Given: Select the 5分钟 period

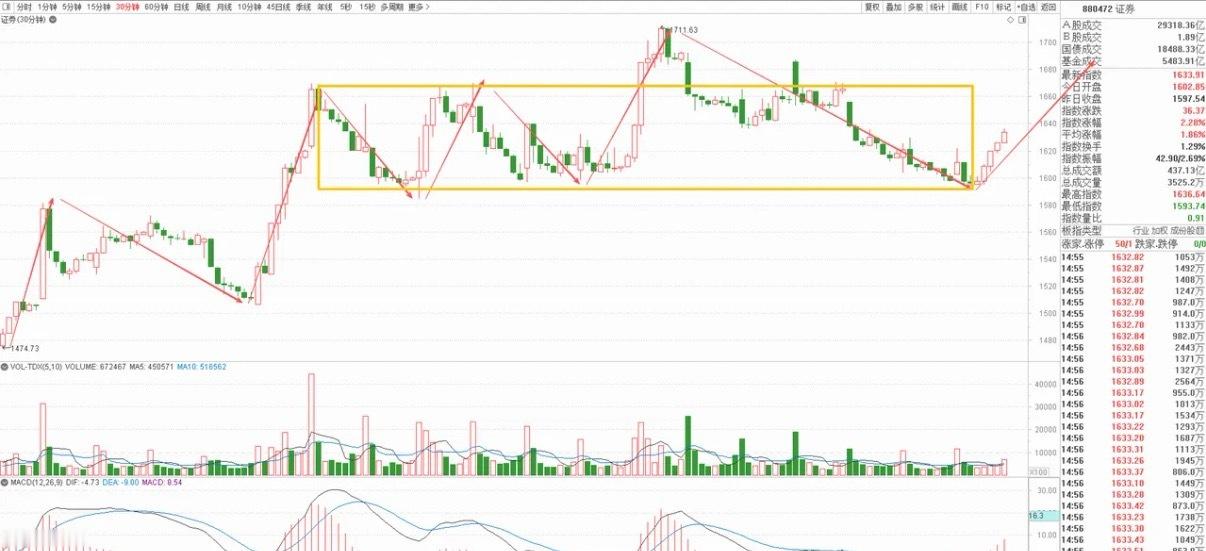Looking at the screenshot, I should point(73,6).
